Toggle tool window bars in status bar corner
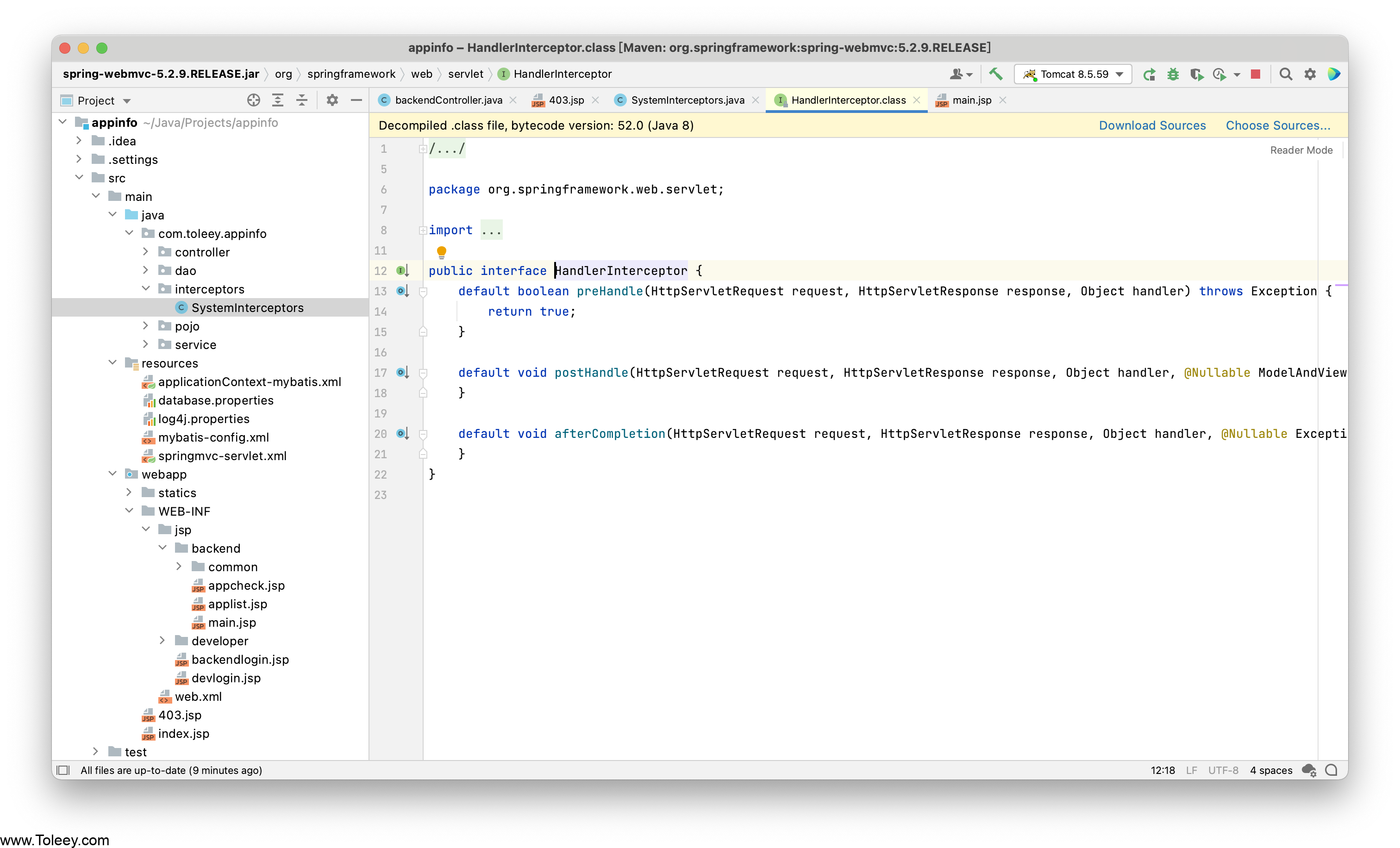This screenshot has width=1400, height=848. tap(63, 770)
